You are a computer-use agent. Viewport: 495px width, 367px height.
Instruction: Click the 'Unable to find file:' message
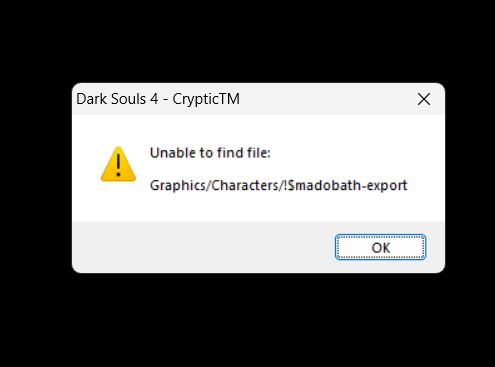point(210,153)
